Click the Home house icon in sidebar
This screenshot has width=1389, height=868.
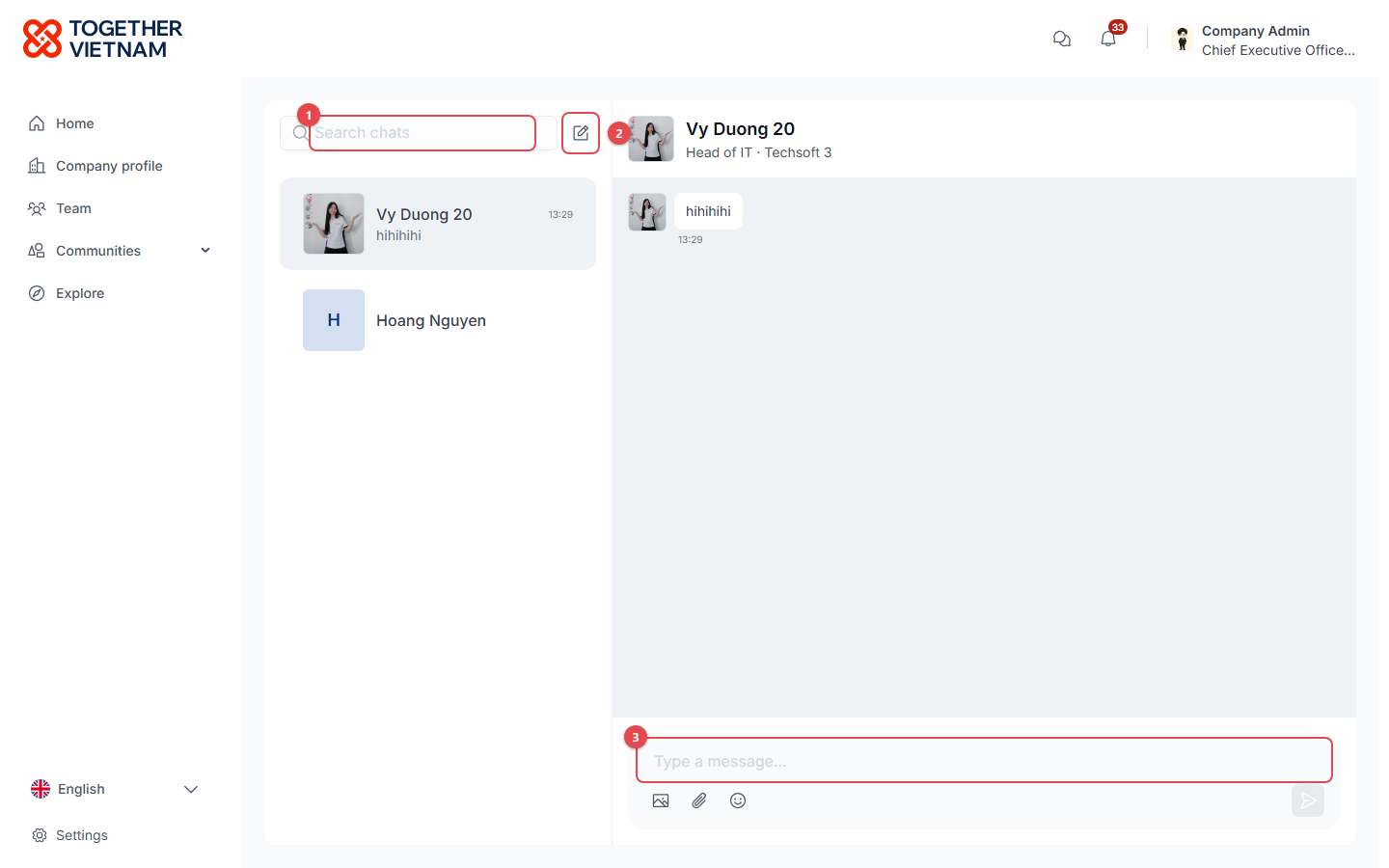37,123
